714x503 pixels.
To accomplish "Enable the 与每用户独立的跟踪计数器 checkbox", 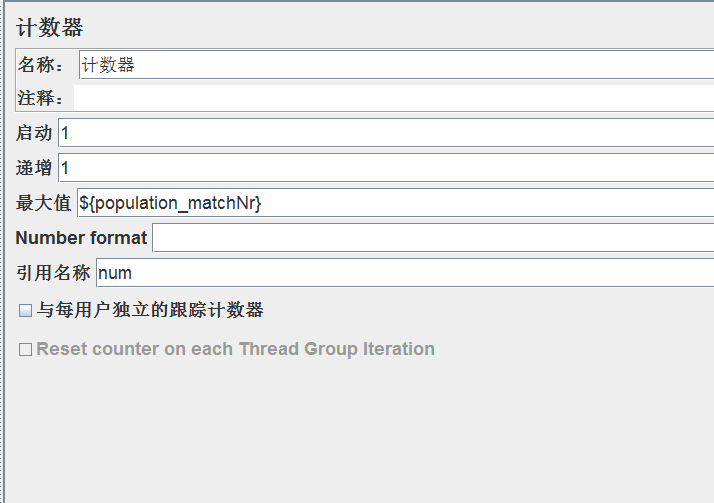I will pos(26,311).
